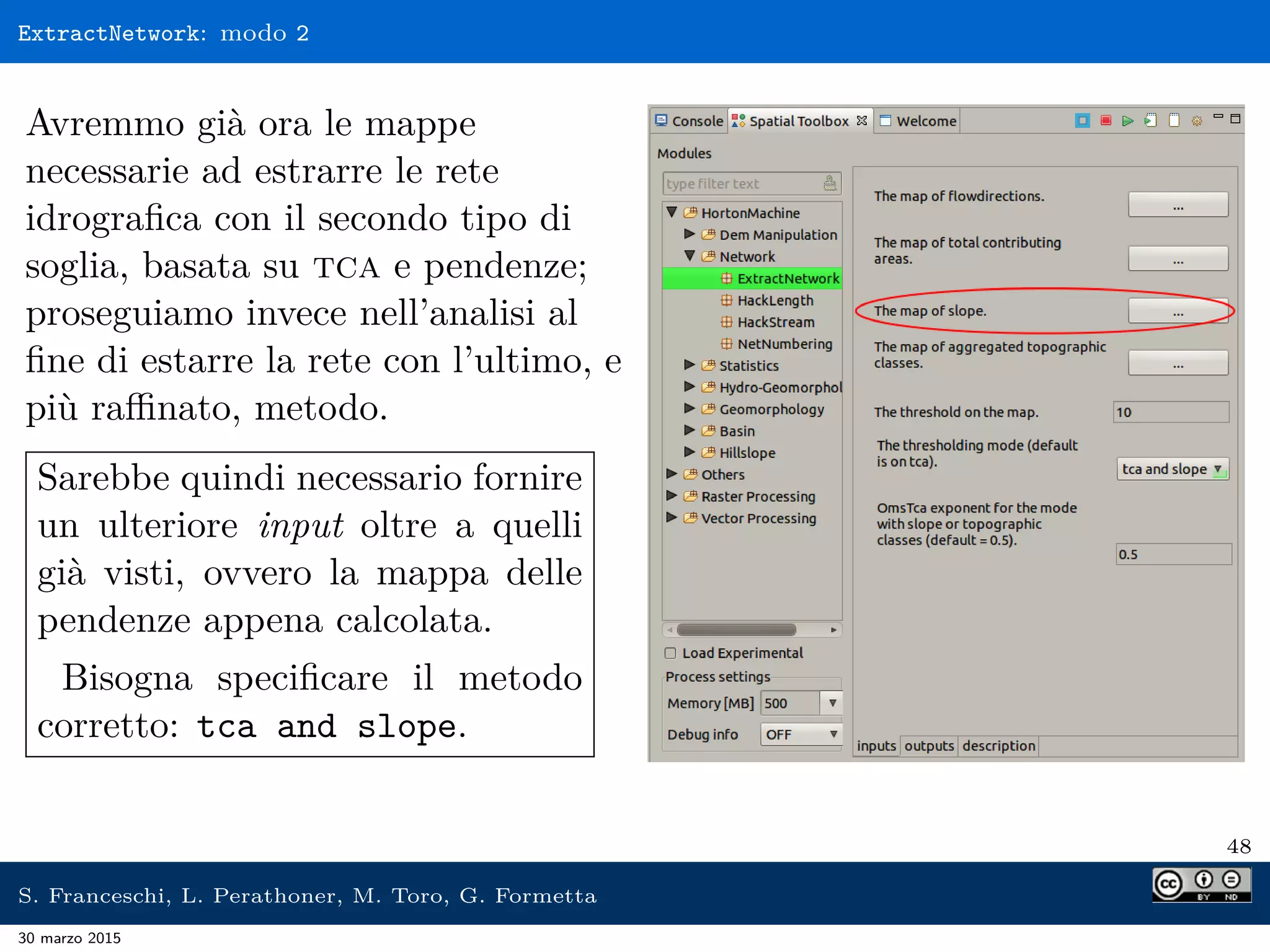Select the HackLength module
The height and width of the screenshot is (952, 1270).
[x=775, y=300]
